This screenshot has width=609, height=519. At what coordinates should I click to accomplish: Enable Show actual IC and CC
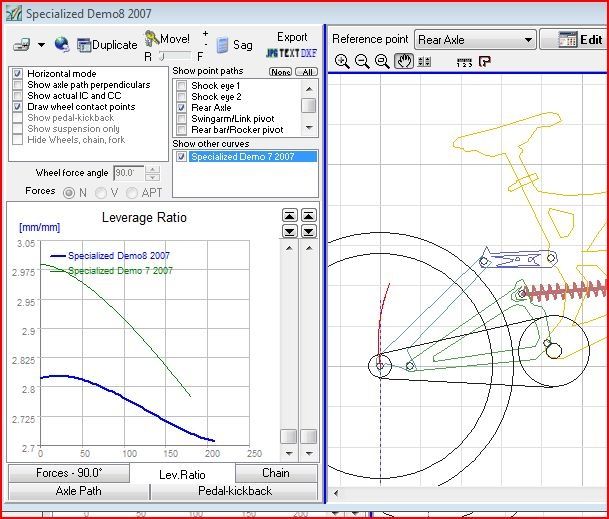point(17,96)
